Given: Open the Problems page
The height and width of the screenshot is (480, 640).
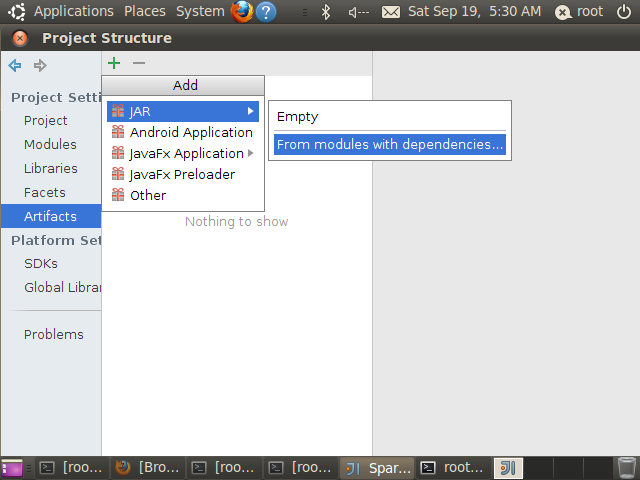Looking at the screenshot, I should click(53, 335).
